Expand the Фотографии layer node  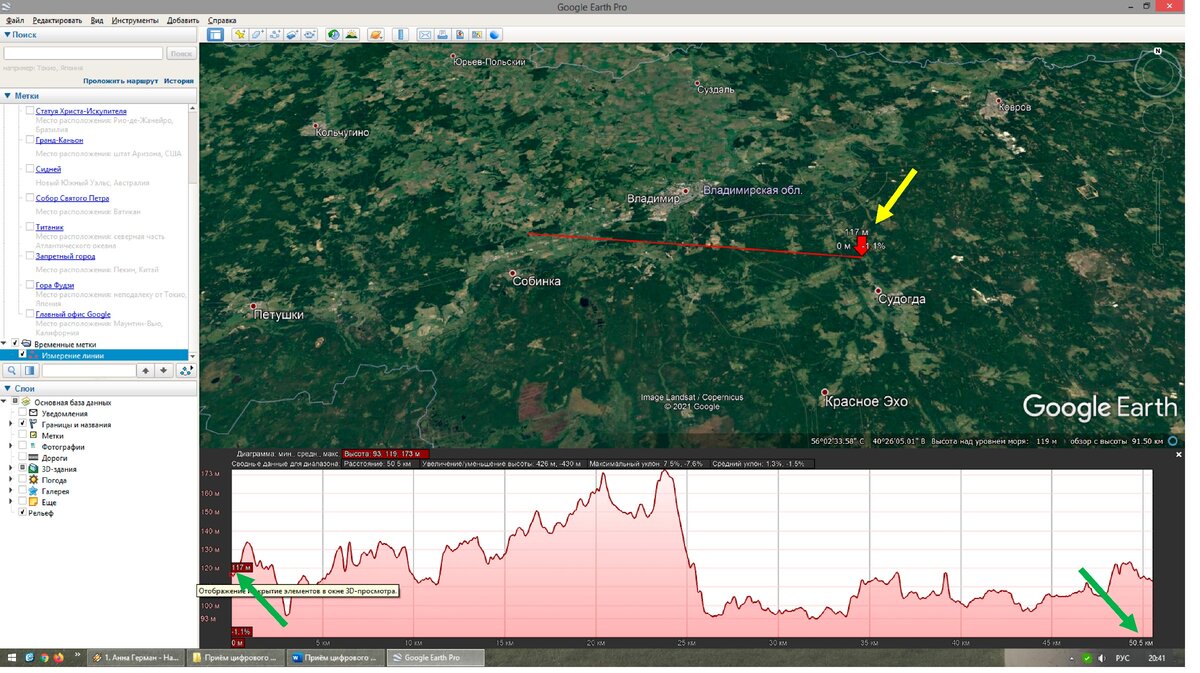coord(11,446)
